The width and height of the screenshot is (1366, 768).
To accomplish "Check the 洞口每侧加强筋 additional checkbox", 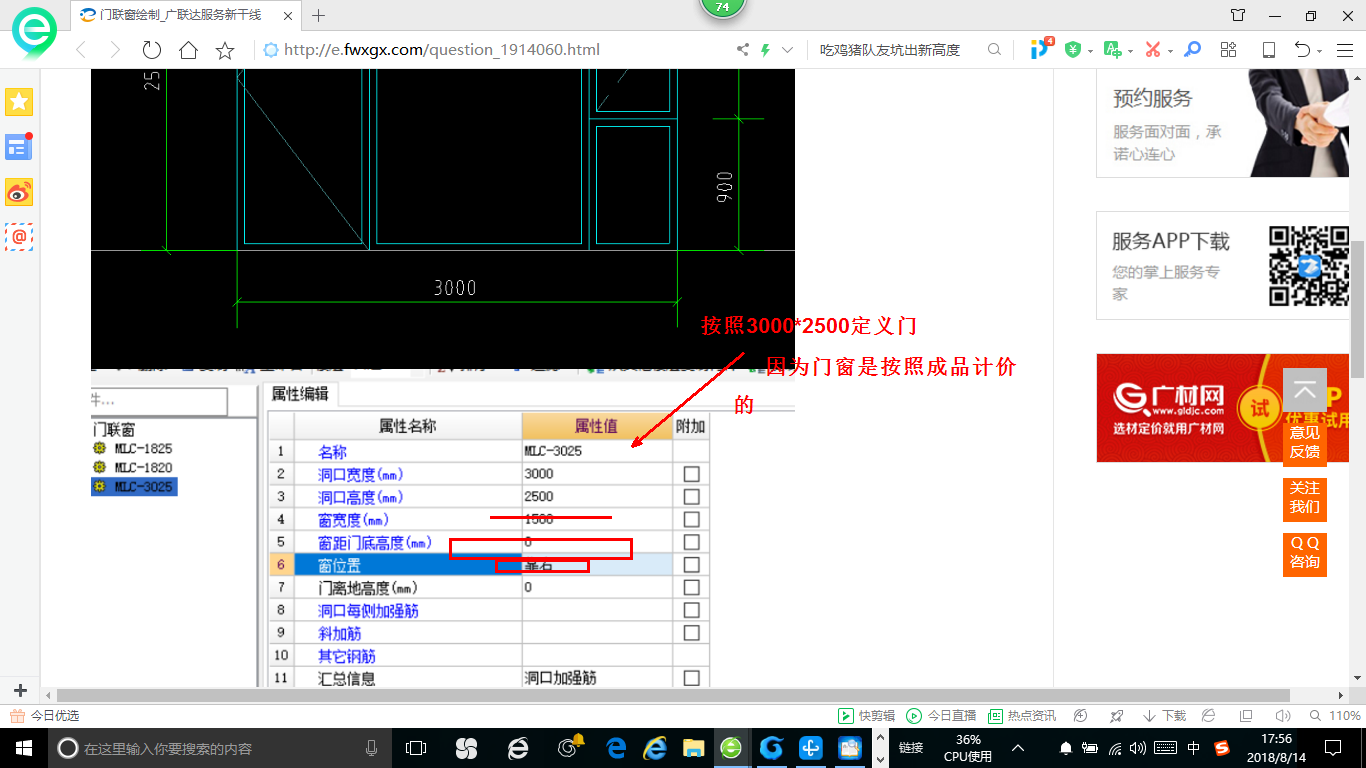I will pos(691,610).
